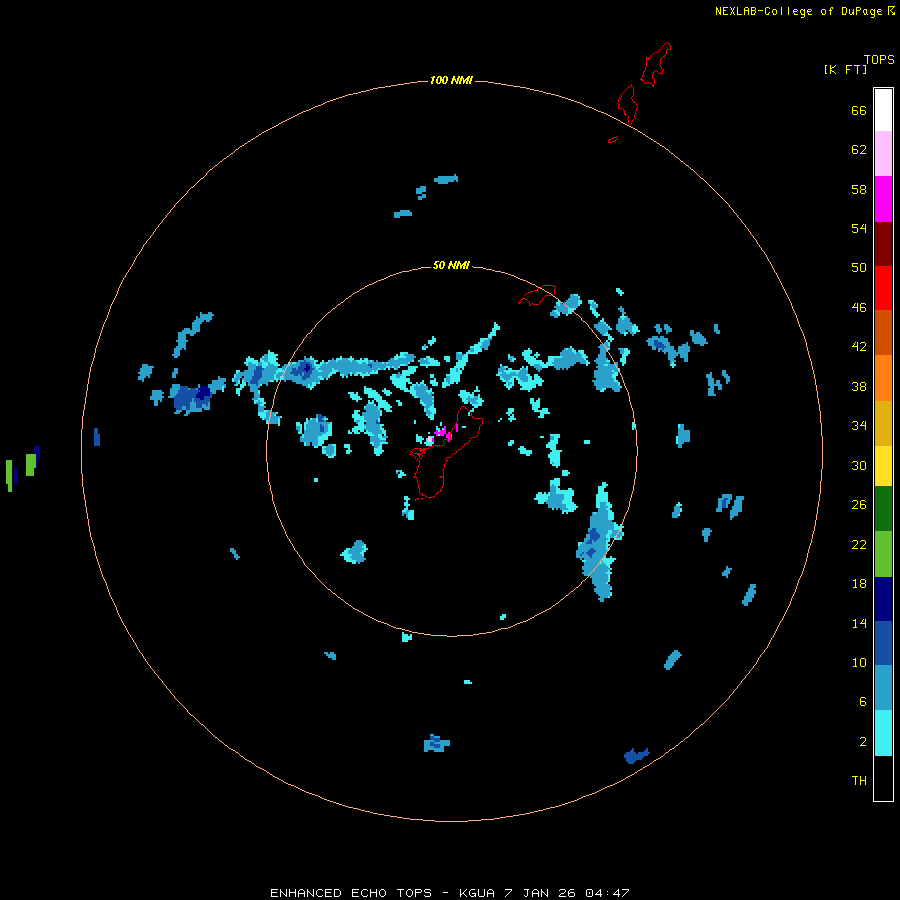Screen dimensions: 900x900
Task: Click the '34' legend value
Action: (859, 426)
